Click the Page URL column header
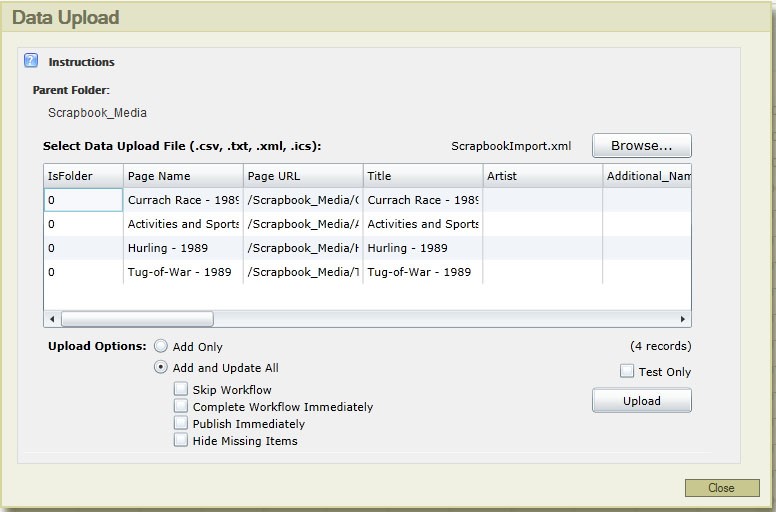Screen dimensions: 776x512 [x=303, y=176]
